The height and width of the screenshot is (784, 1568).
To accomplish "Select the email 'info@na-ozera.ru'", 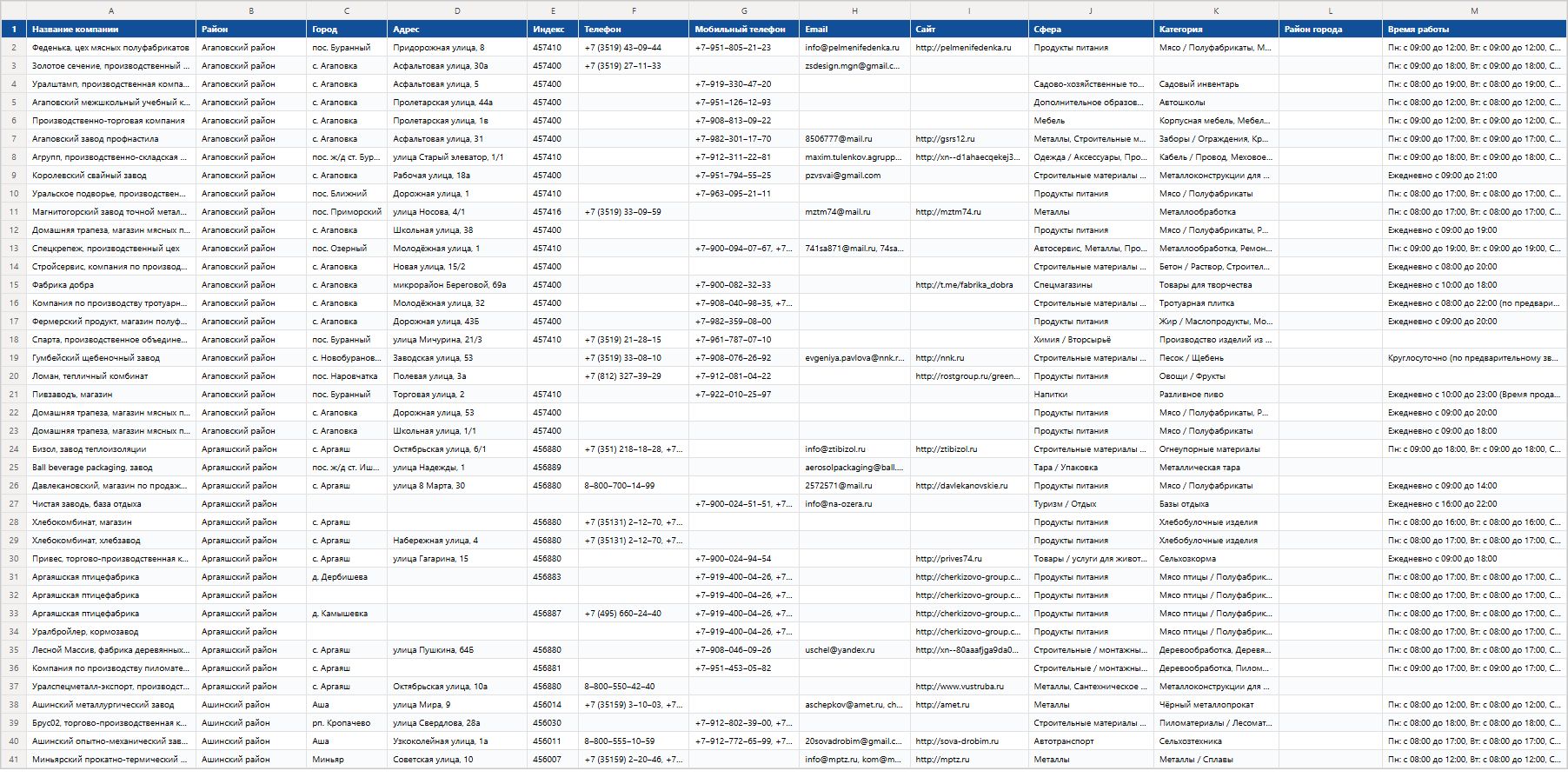I will 854,504.
